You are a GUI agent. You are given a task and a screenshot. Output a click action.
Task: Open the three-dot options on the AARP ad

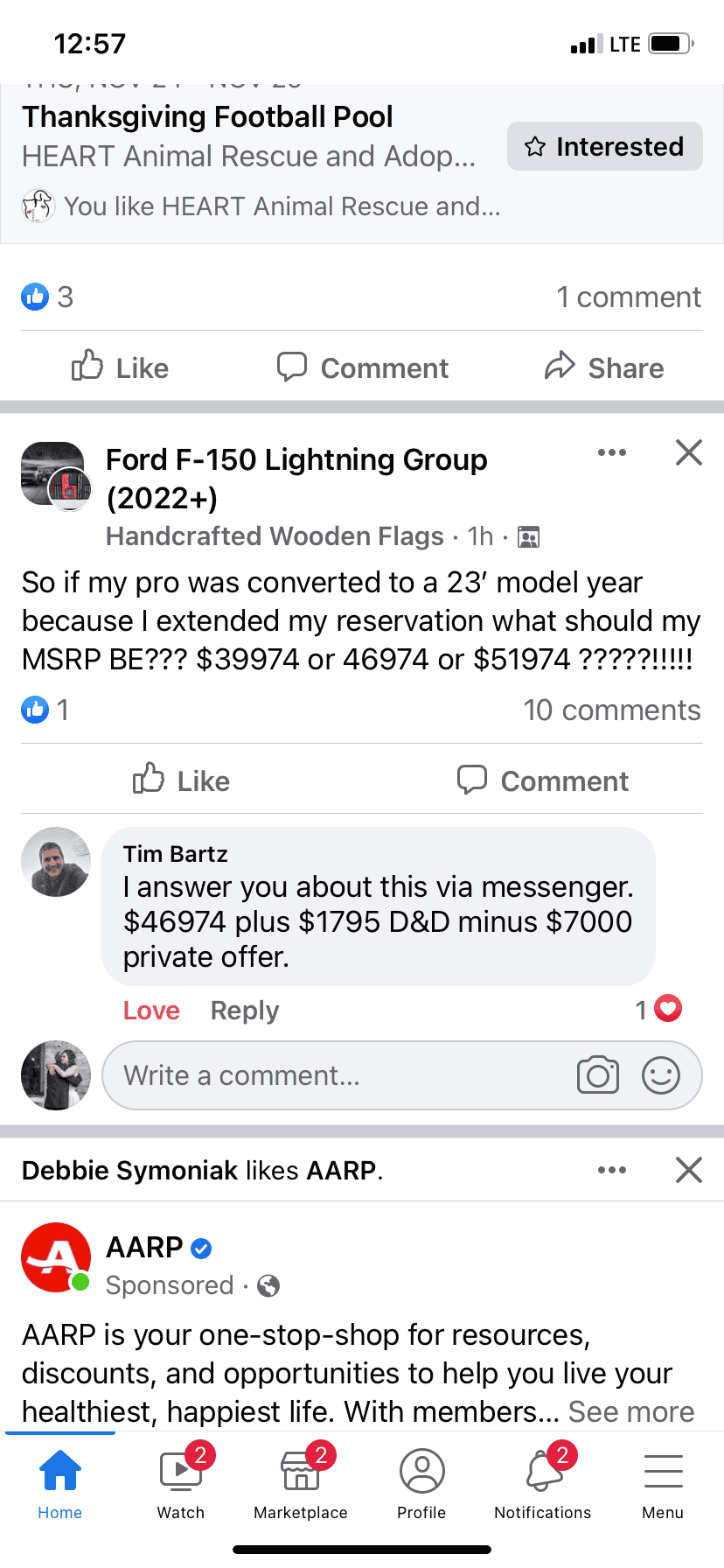pyautogui.click(x=611, y=1170)
